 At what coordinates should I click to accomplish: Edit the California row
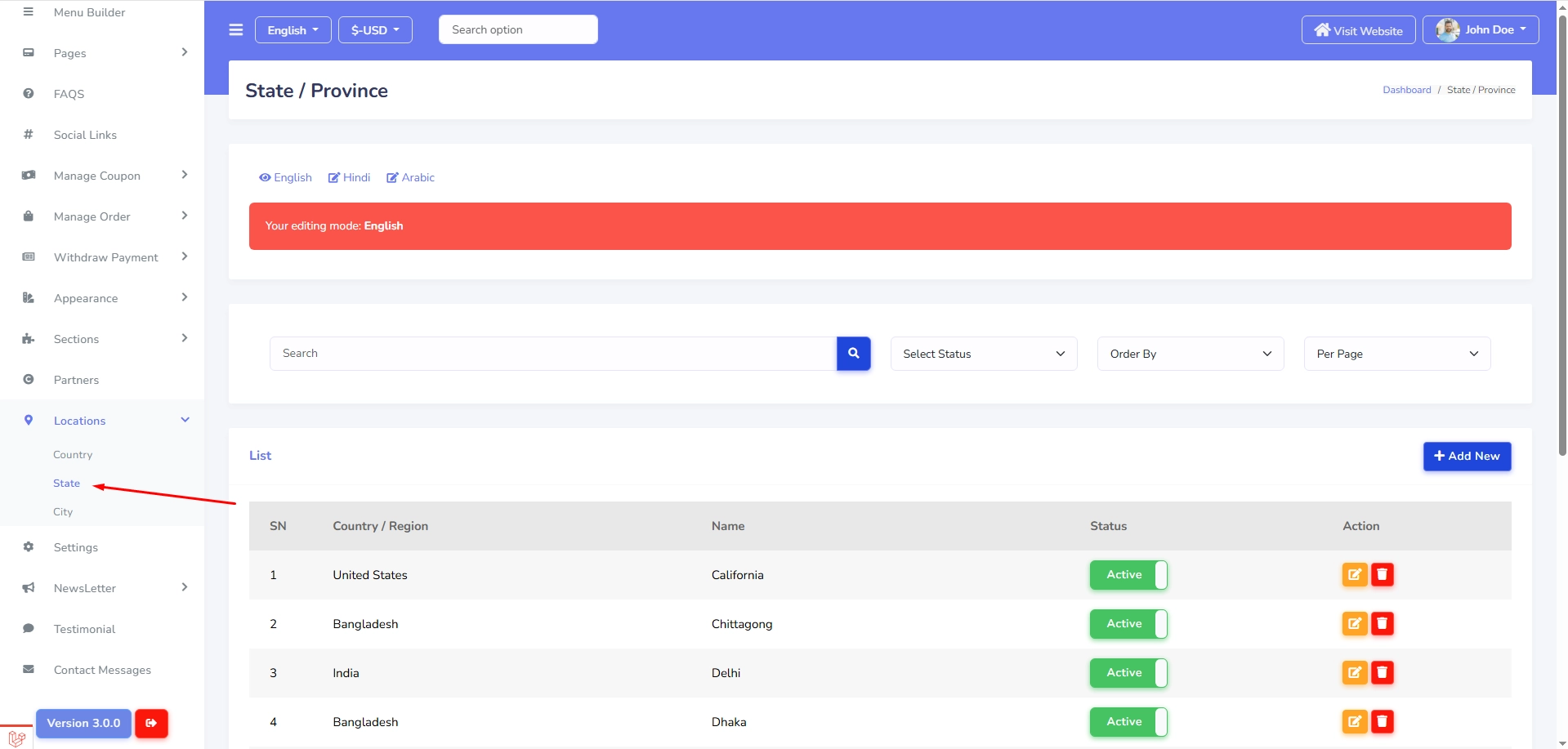click(x=1354, y=575)
